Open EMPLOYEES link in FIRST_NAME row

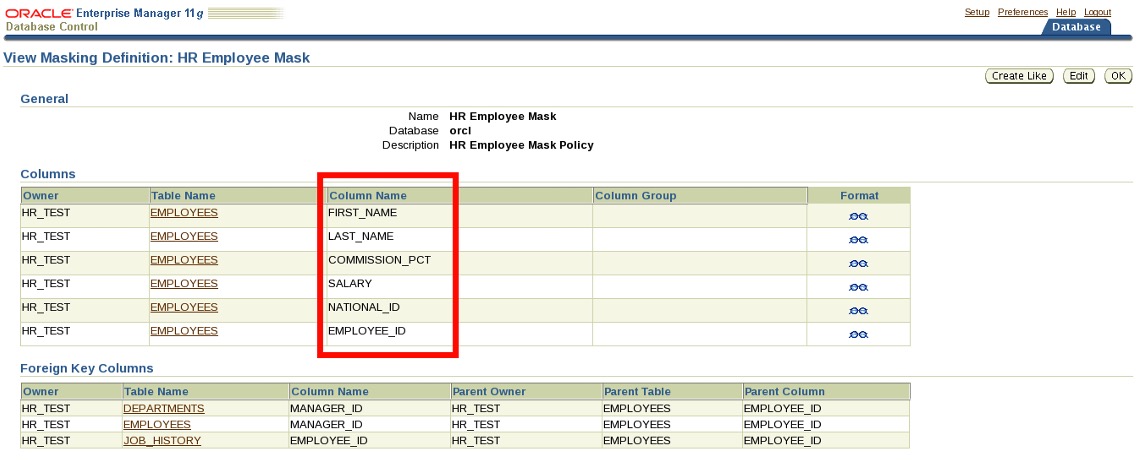[183, 213]
